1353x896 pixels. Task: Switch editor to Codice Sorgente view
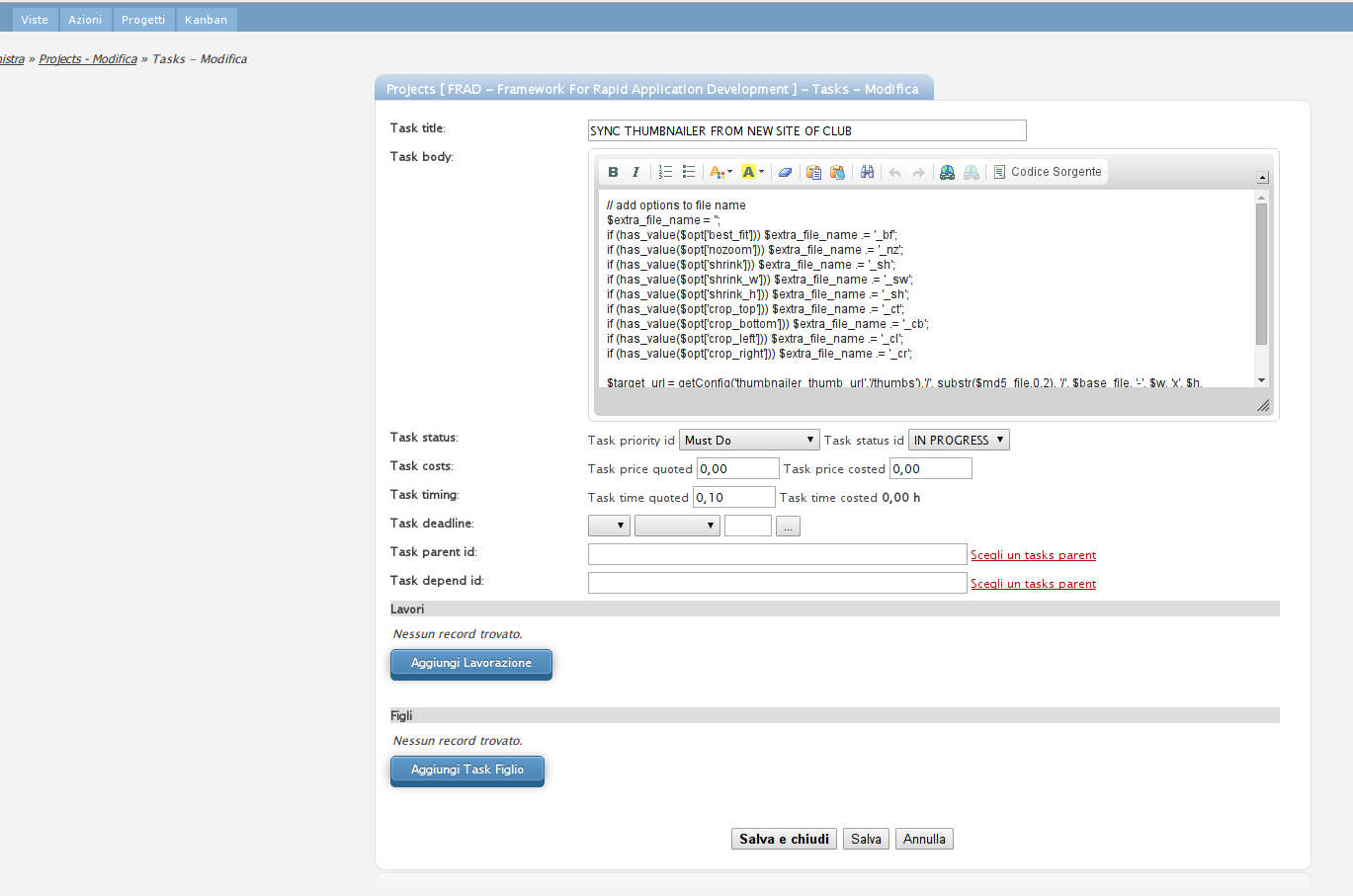tap(1047, 172)
